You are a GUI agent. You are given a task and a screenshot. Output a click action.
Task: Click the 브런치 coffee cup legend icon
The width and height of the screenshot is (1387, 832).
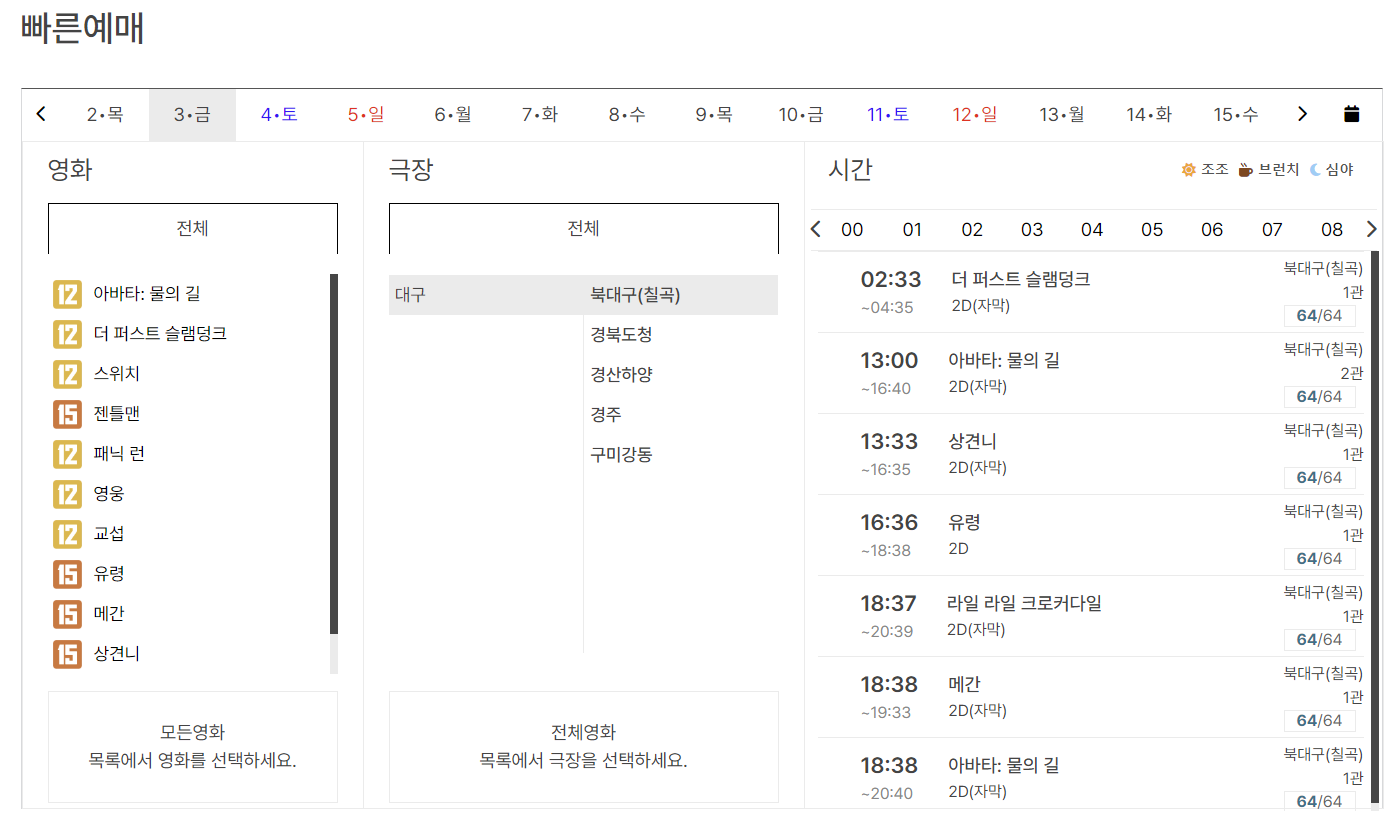coord(1245,170)
